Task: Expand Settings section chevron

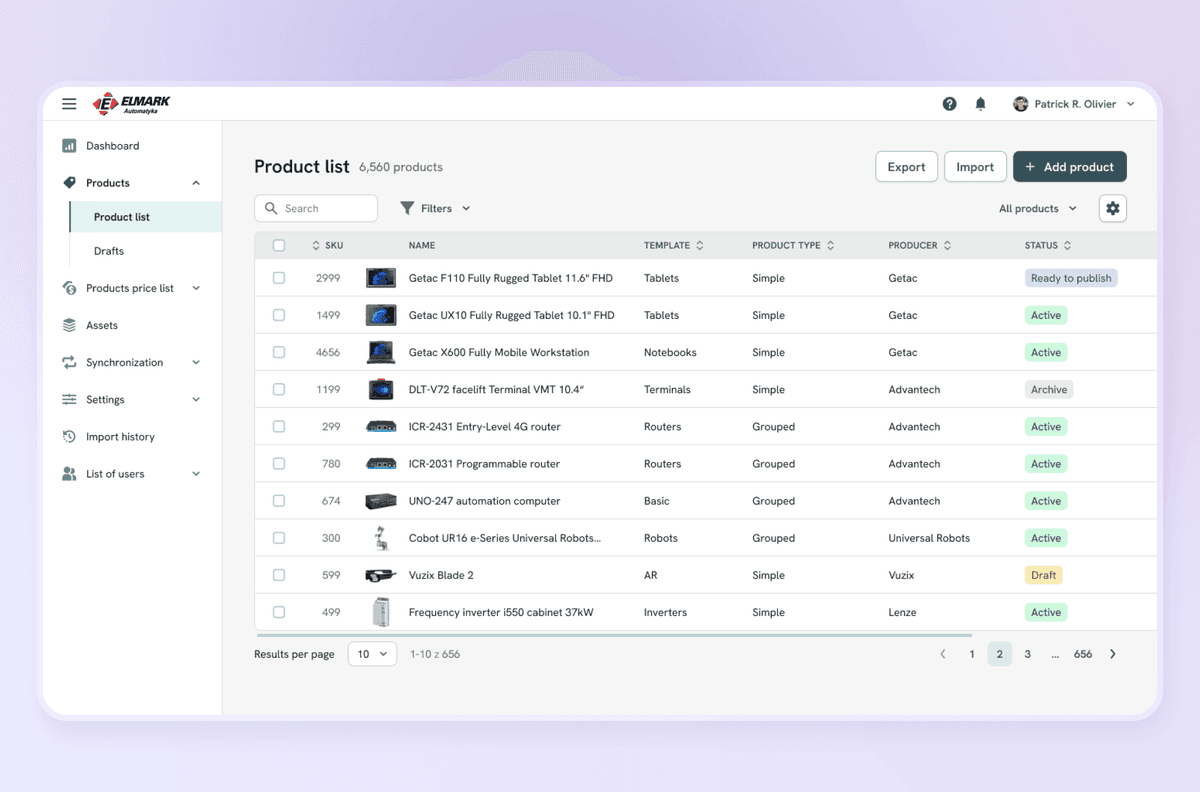Action: click(196, 399)
